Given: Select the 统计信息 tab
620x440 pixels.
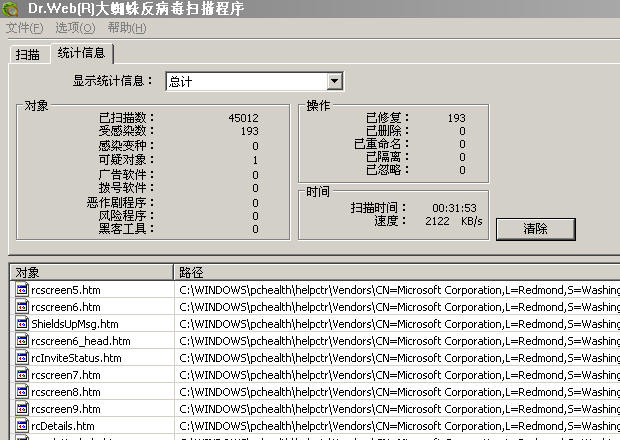Looking at the screenshot, I should pos(81,53).
